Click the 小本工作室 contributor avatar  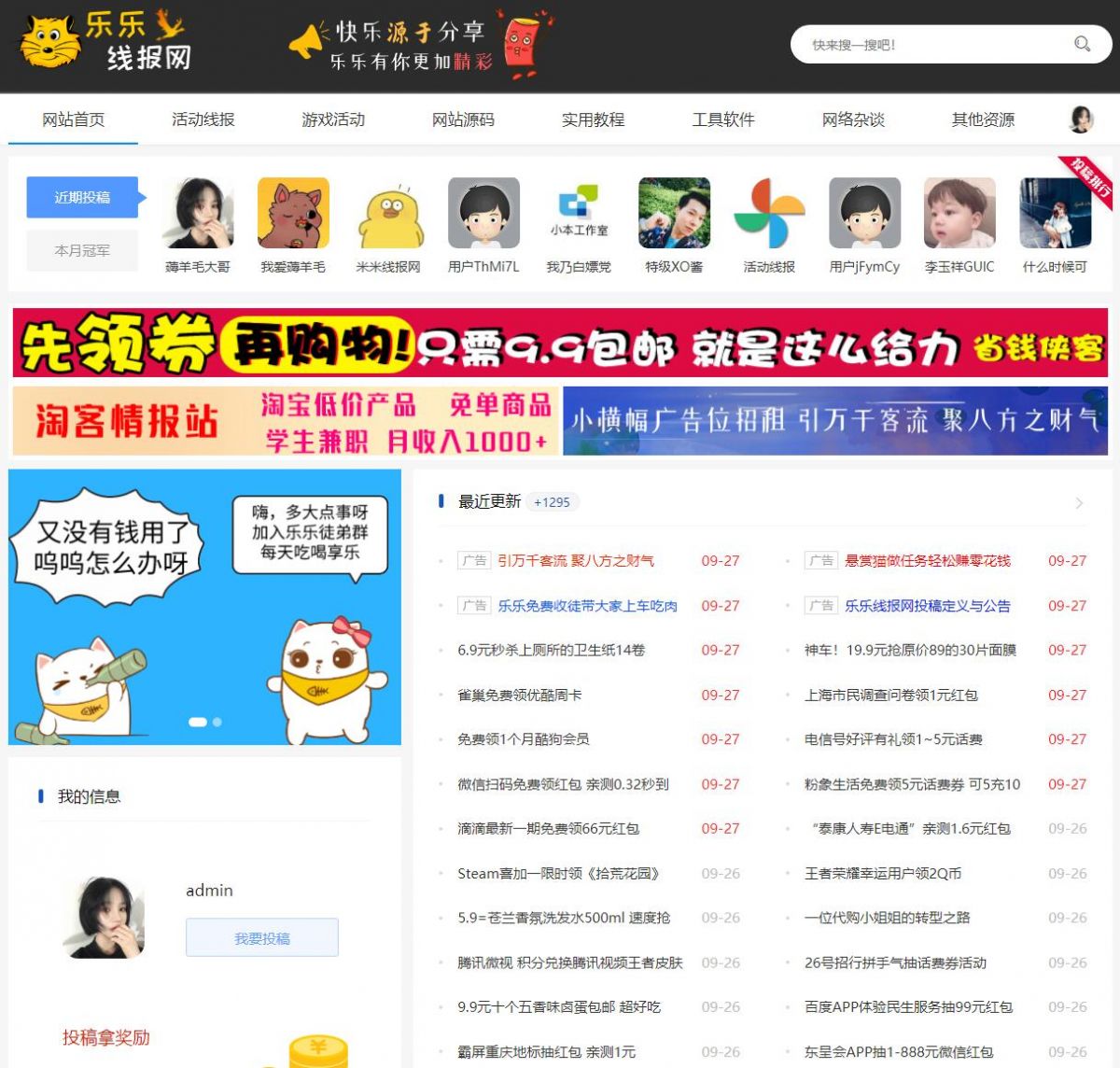[x=579, y=212]
